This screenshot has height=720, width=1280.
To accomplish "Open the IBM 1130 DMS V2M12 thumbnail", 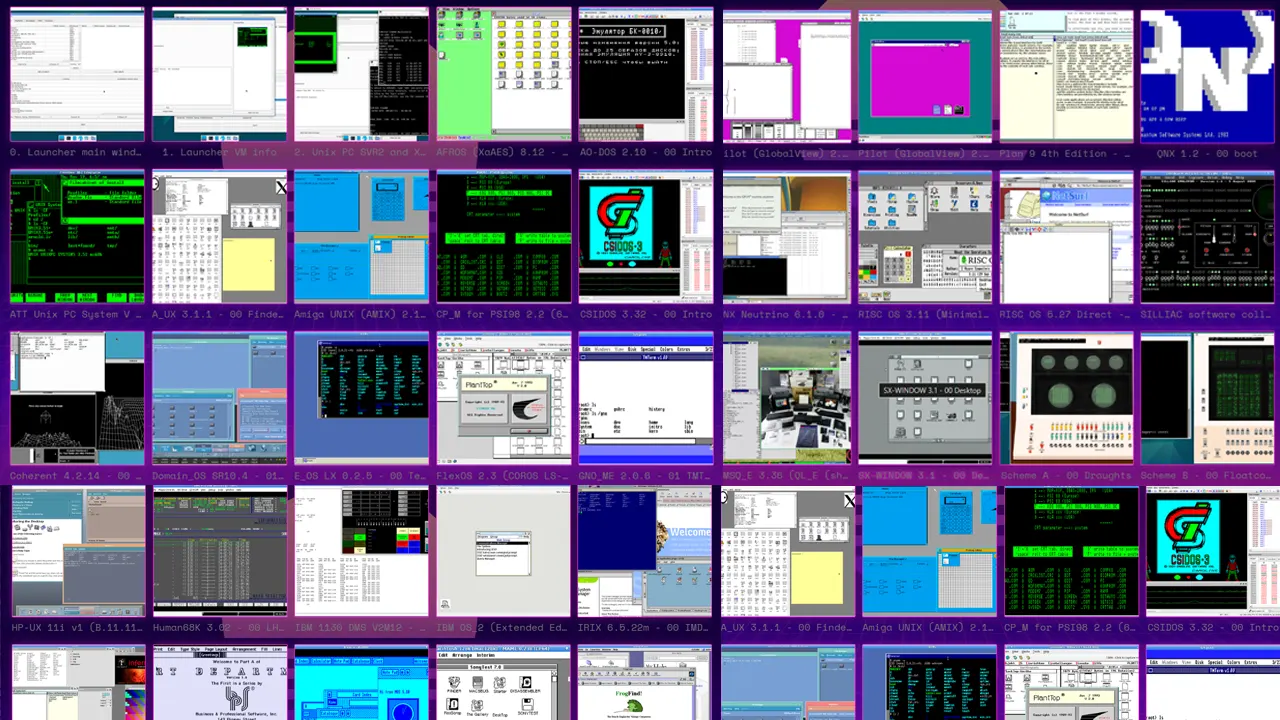I will (x=361, y=552).
